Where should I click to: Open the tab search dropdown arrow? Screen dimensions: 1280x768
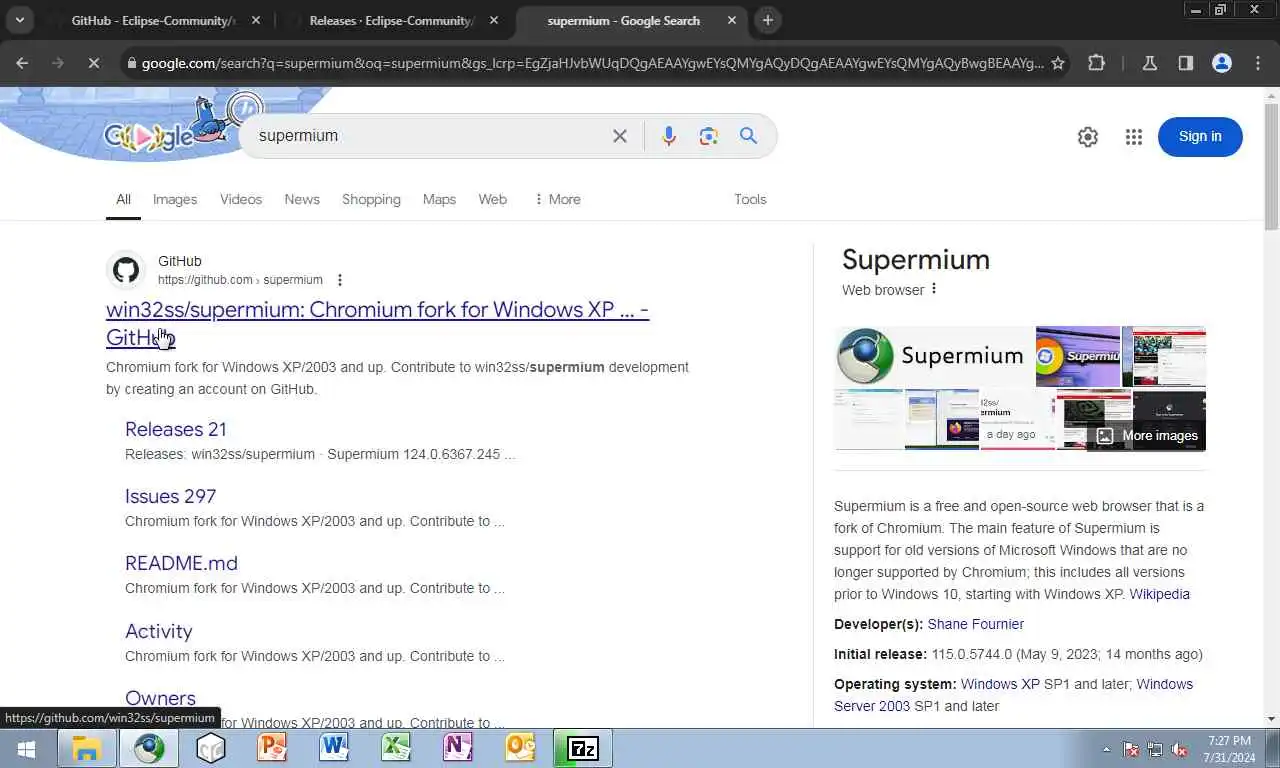19,20
